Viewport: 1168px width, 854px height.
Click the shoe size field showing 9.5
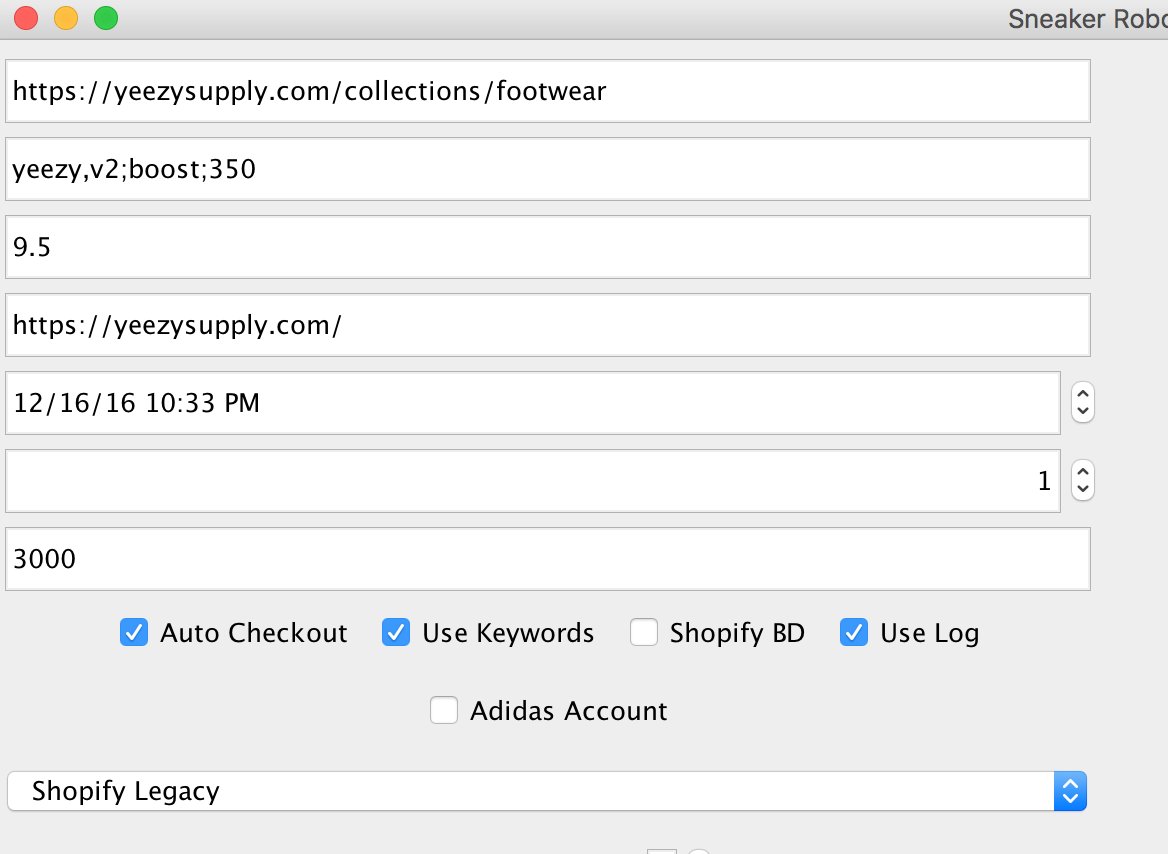[x=548, y=247]
